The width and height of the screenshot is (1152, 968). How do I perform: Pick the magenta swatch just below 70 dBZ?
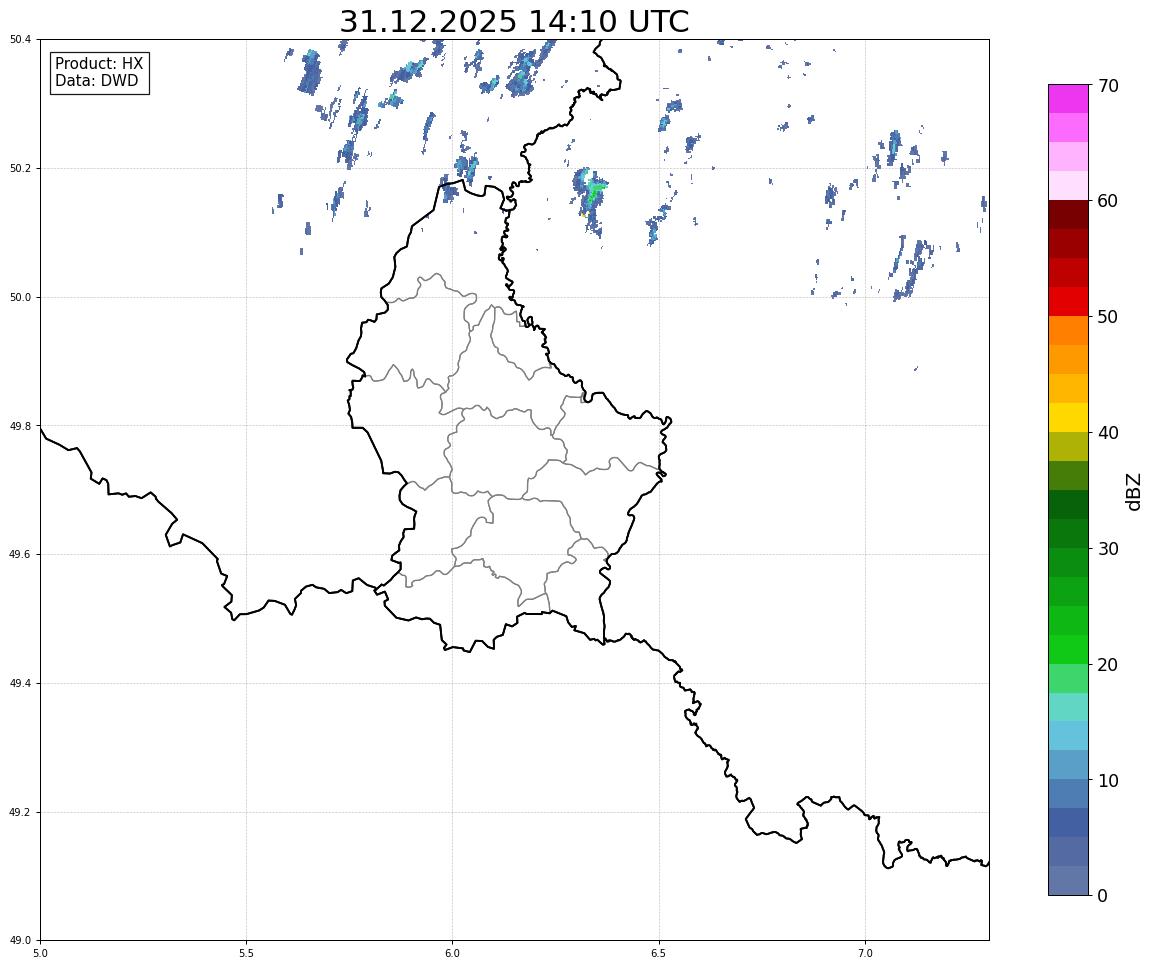click(x=1068, y=99)
